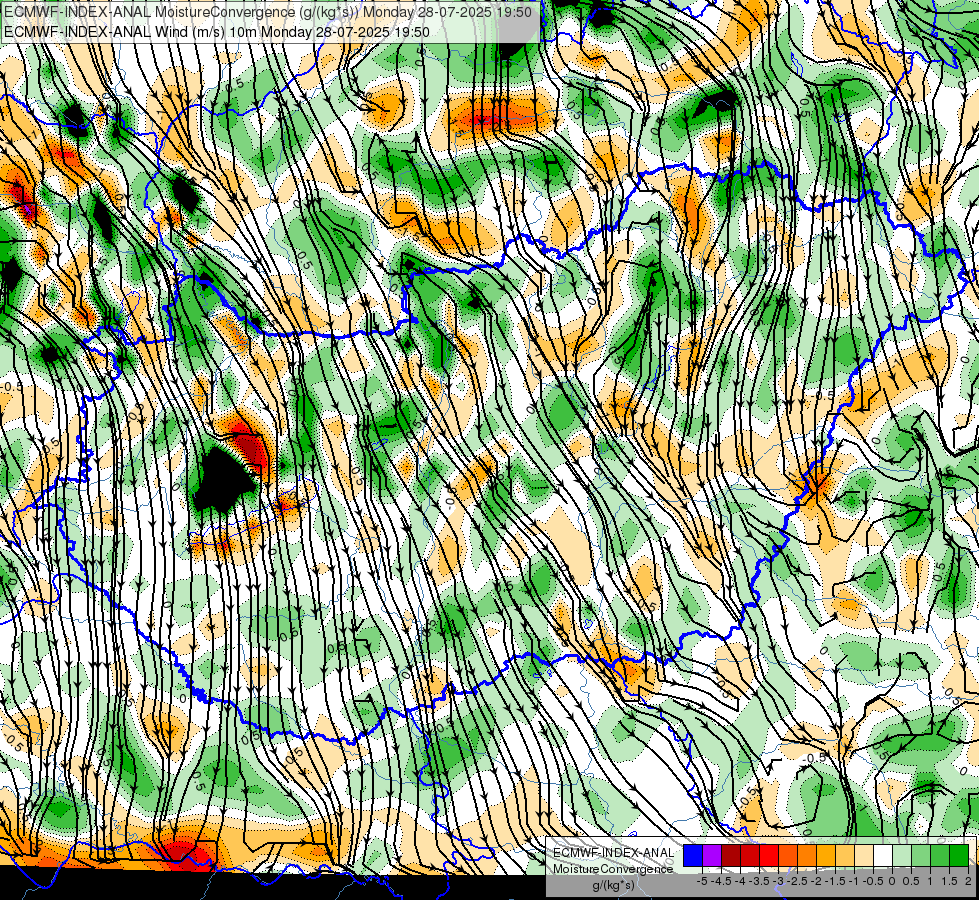Screen dimensions: 979x900
Task: Pick the palest green swatch between 0 and 0.5
Action: pyautogui.click(x=902, y=856)
